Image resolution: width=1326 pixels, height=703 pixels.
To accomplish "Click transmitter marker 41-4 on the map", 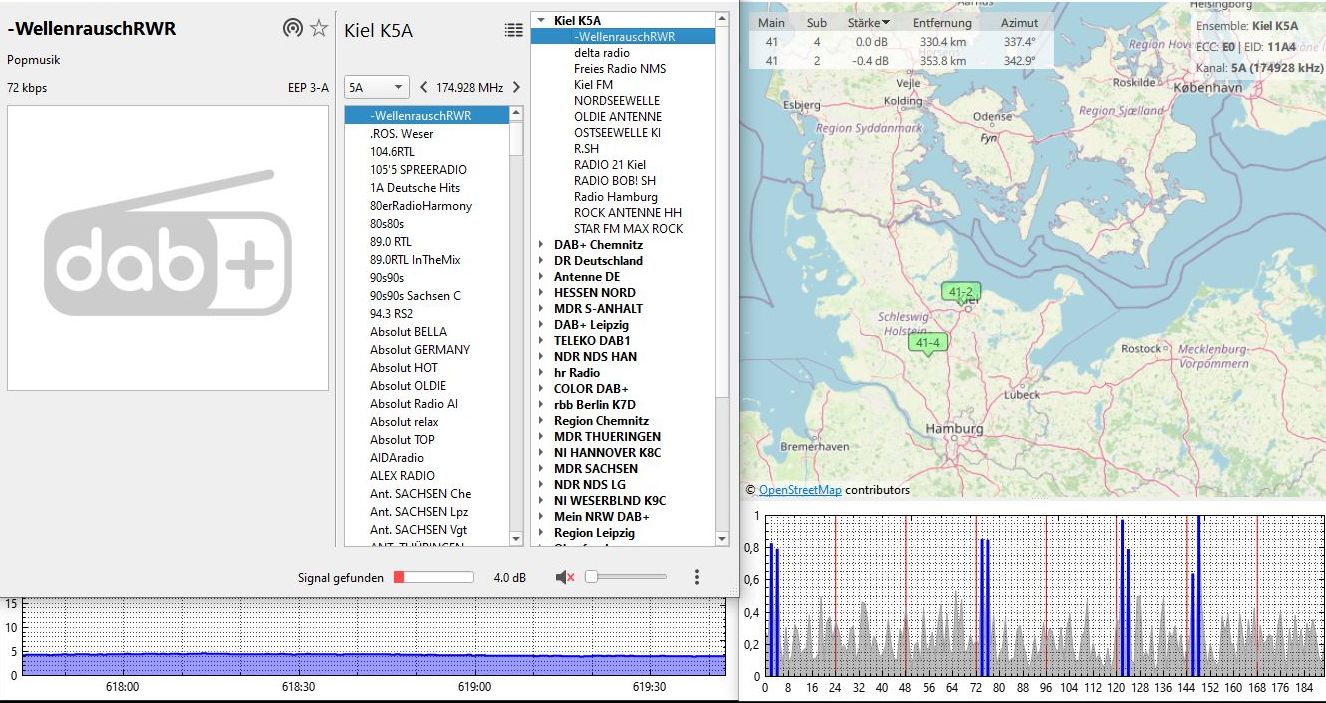I will 927,343.
